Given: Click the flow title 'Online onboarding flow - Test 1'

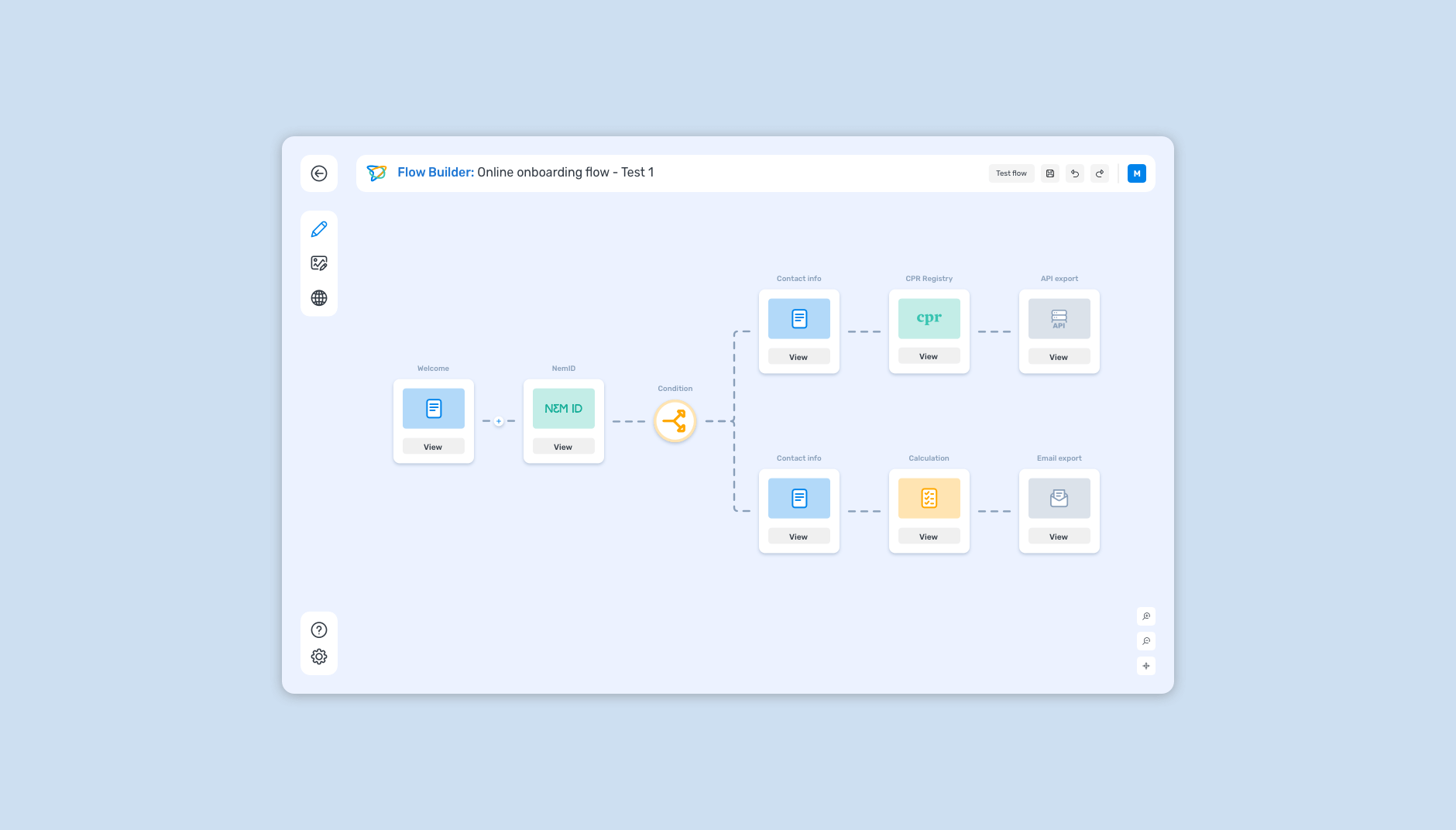Looking at the screenshot, I should (x=565, y=172).
